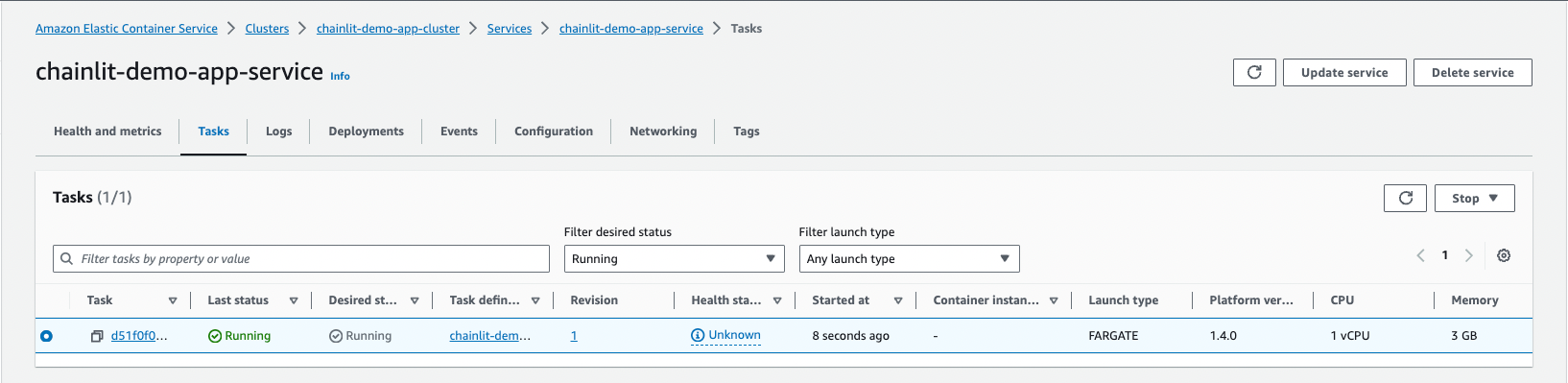
Task: Click the 1 vCPU cell
Action: click(1349, 336)
